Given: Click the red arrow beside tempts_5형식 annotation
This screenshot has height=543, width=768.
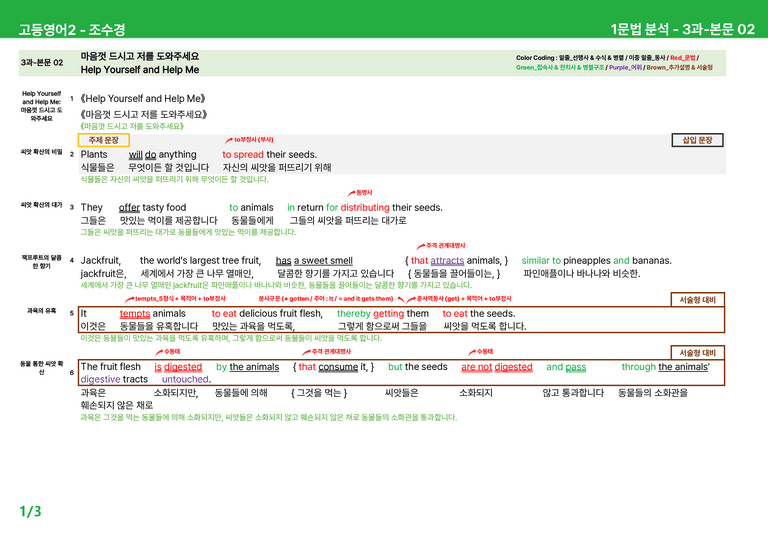Looking at the screenshot, I should point(129,299).
